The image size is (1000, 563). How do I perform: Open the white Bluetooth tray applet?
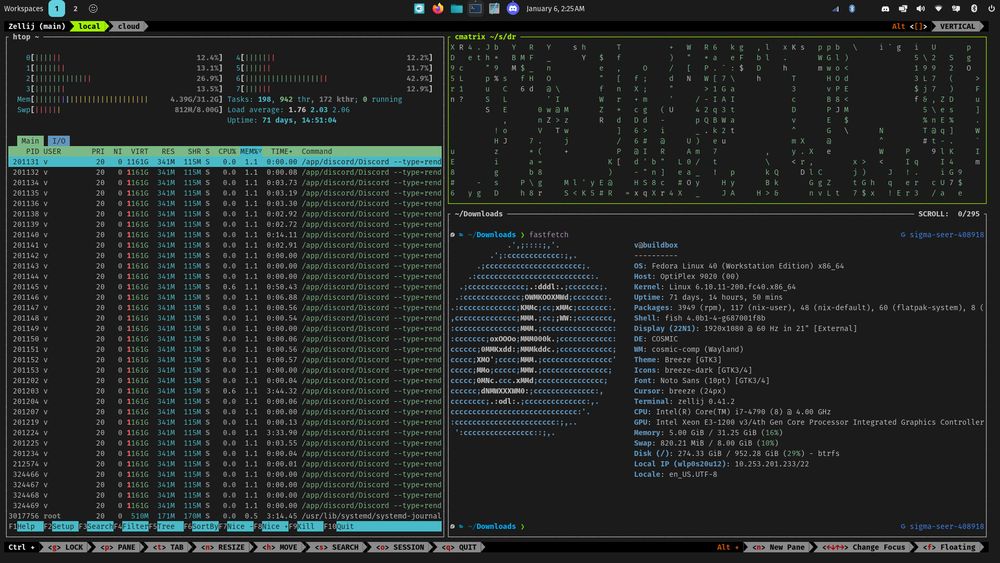tap(974, 8)
